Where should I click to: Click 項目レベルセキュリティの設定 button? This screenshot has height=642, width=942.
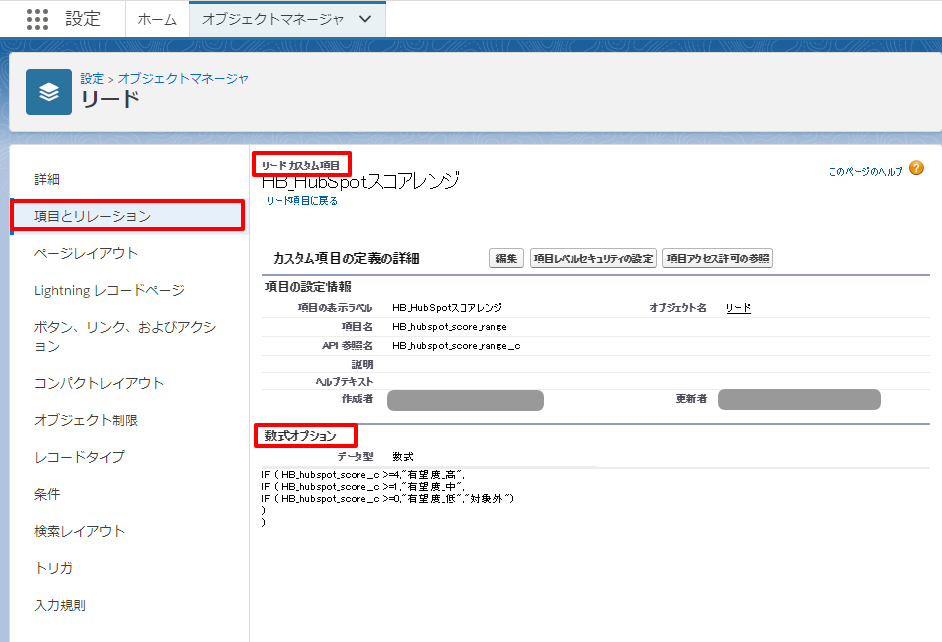tap(594, 259)
